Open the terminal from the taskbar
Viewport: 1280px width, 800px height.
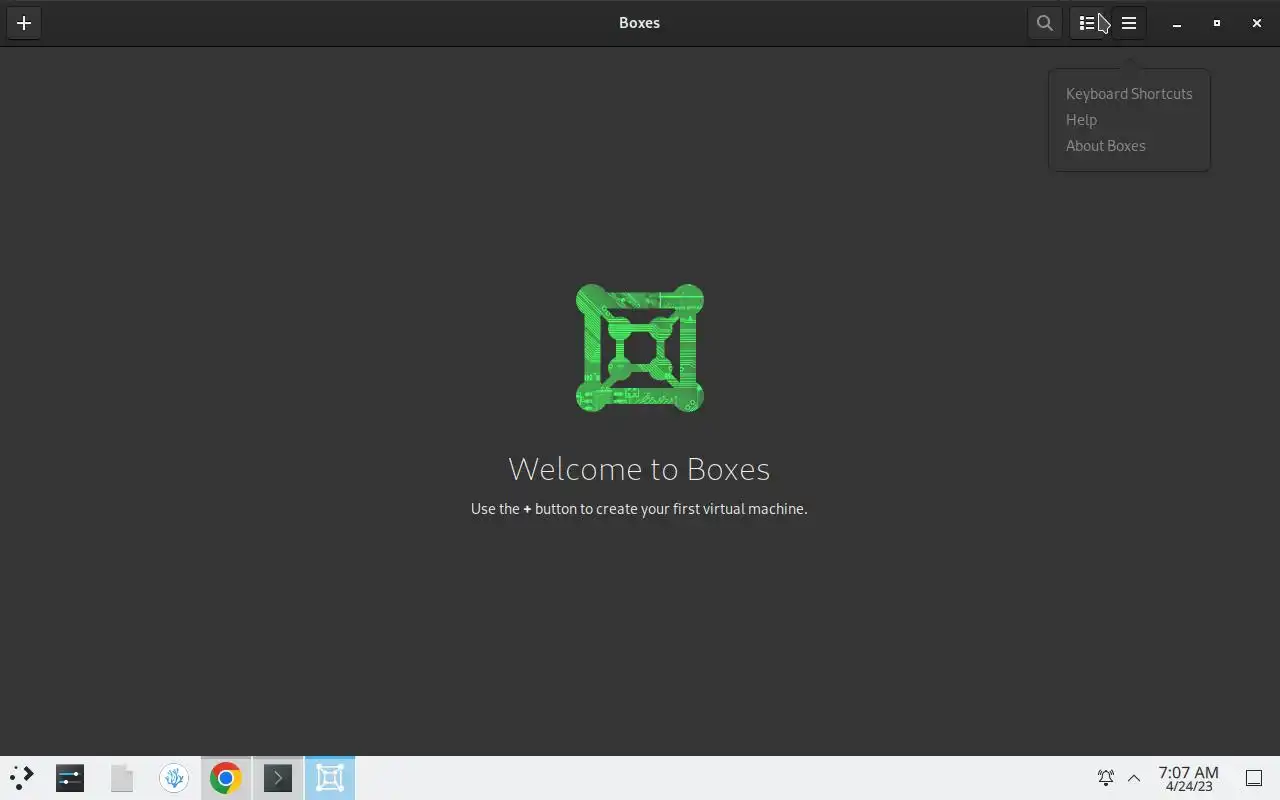[x=278, y=777]
